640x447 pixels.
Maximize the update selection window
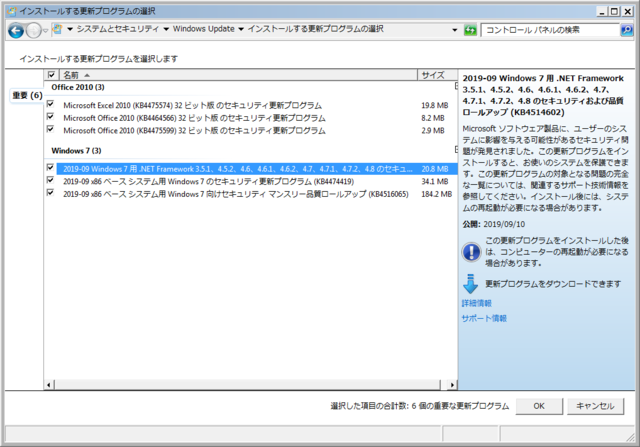coord(614,11)
